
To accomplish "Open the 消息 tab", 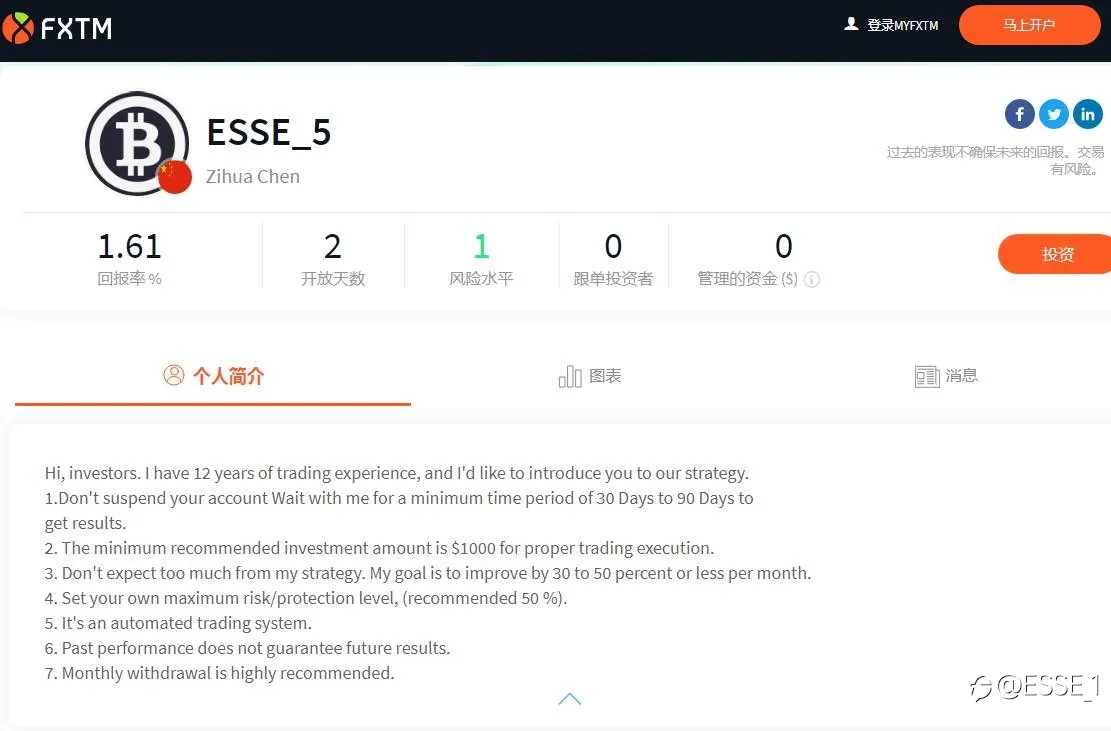I will click(946, 376).
